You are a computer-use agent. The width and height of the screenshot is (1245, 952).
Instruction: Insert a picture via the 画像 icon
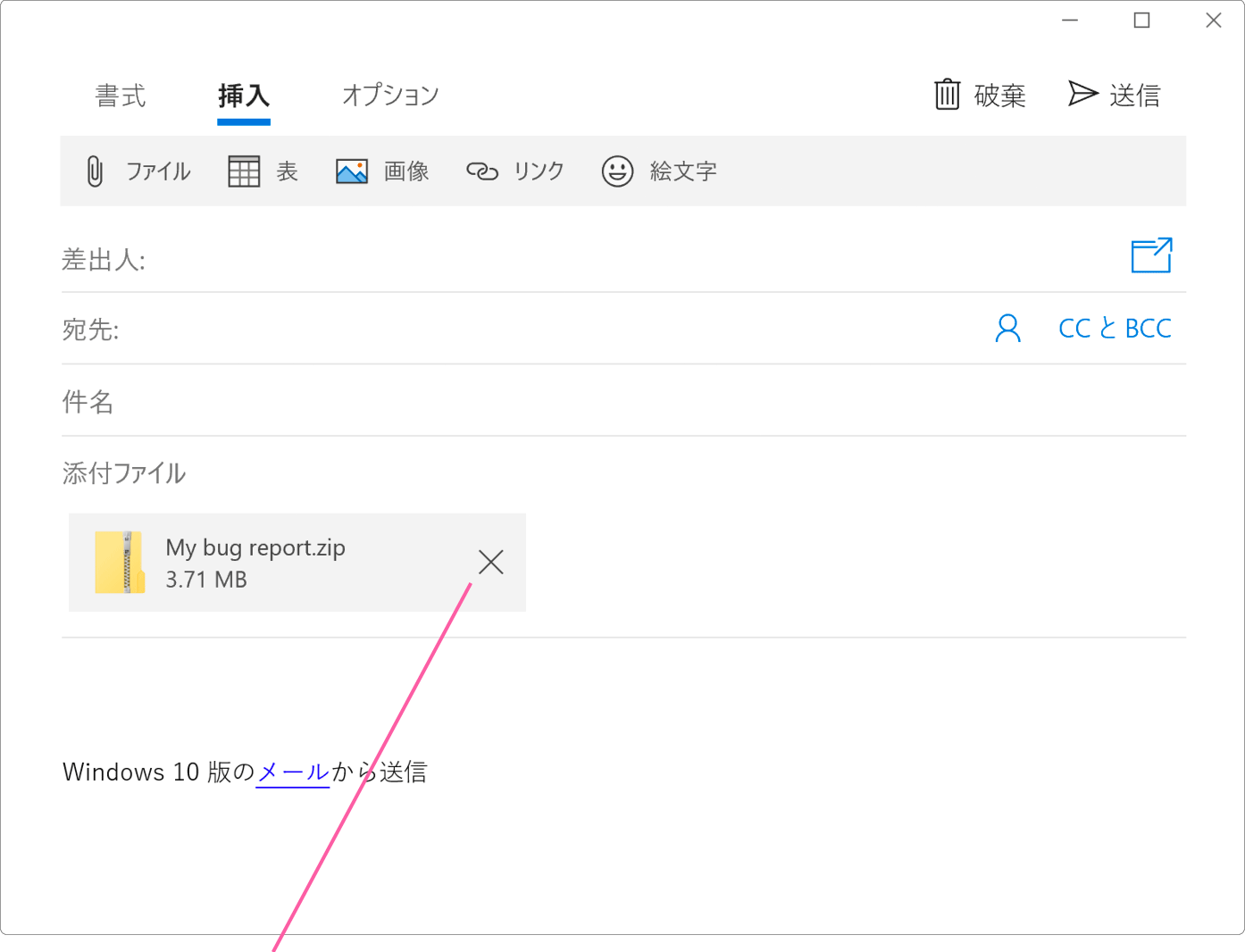[352, 171]
